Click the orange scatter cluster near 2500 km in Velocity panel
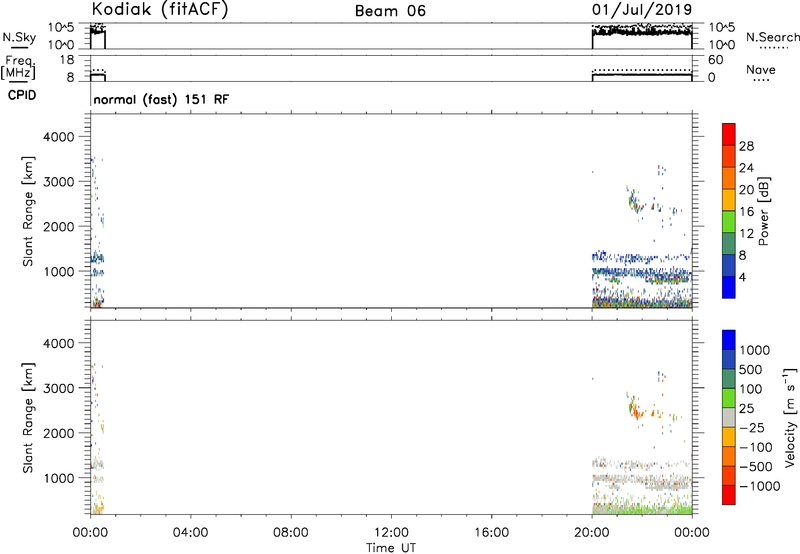Image resolution: width=800 pixels, height=554 pixels. point(636,409)
